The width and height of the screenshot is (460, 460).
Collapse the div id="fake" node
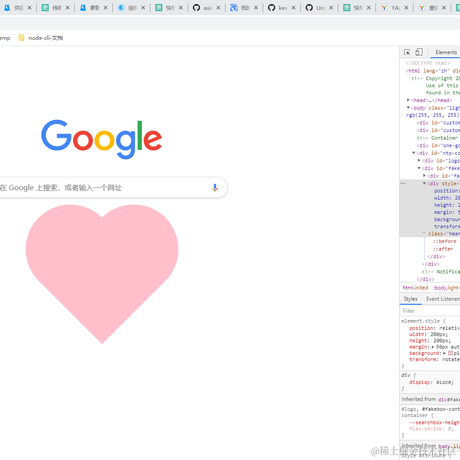419,168
